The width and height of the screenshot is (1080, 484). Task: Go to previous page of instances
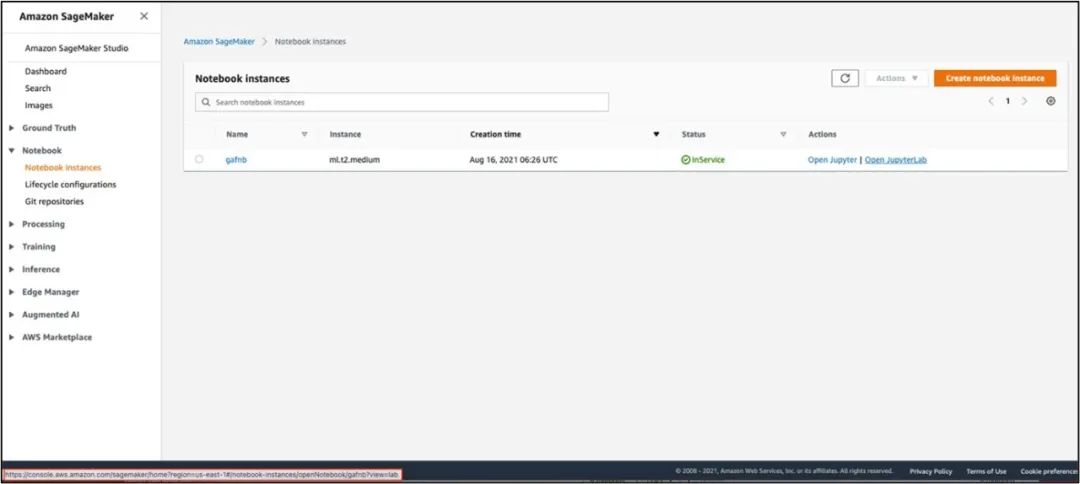point(991,101)
